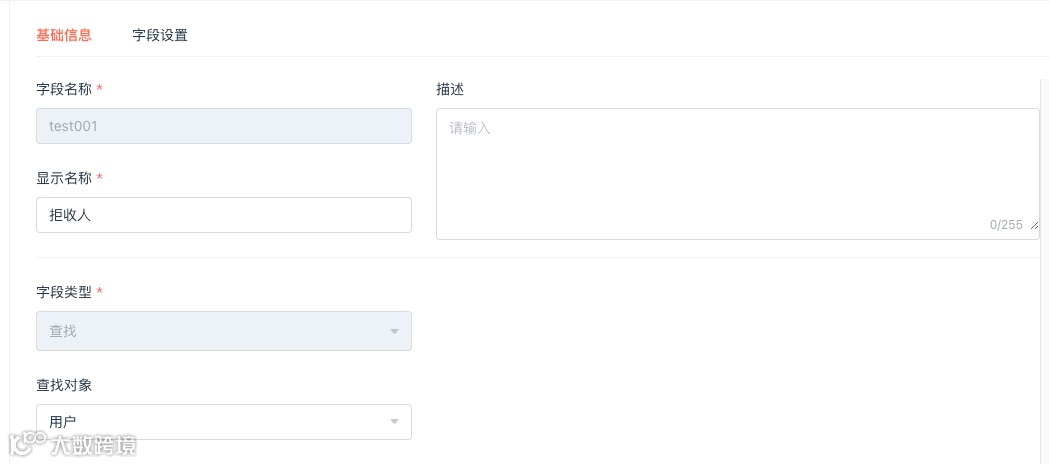This screenshot has height=464, width=1049.
Task: Click the 字段类型 label
Action: [64, 292]
